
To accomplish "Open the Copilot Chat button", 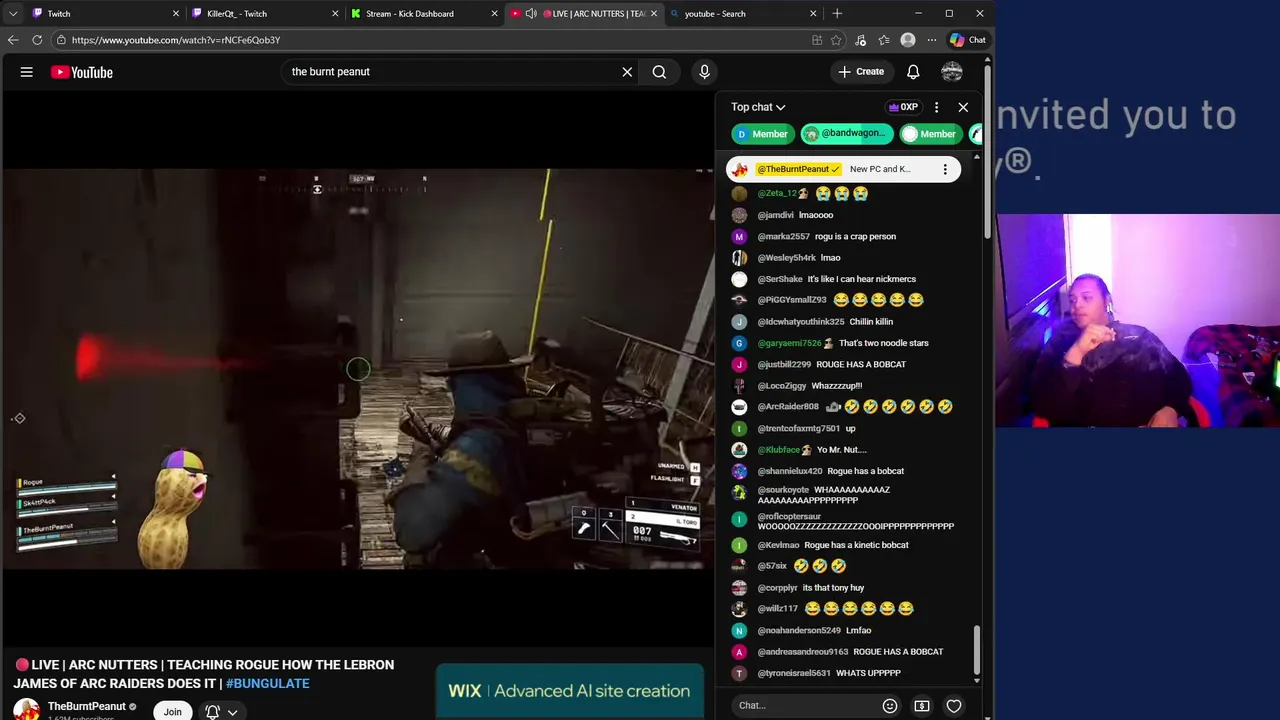I will (x=968, y=40).
